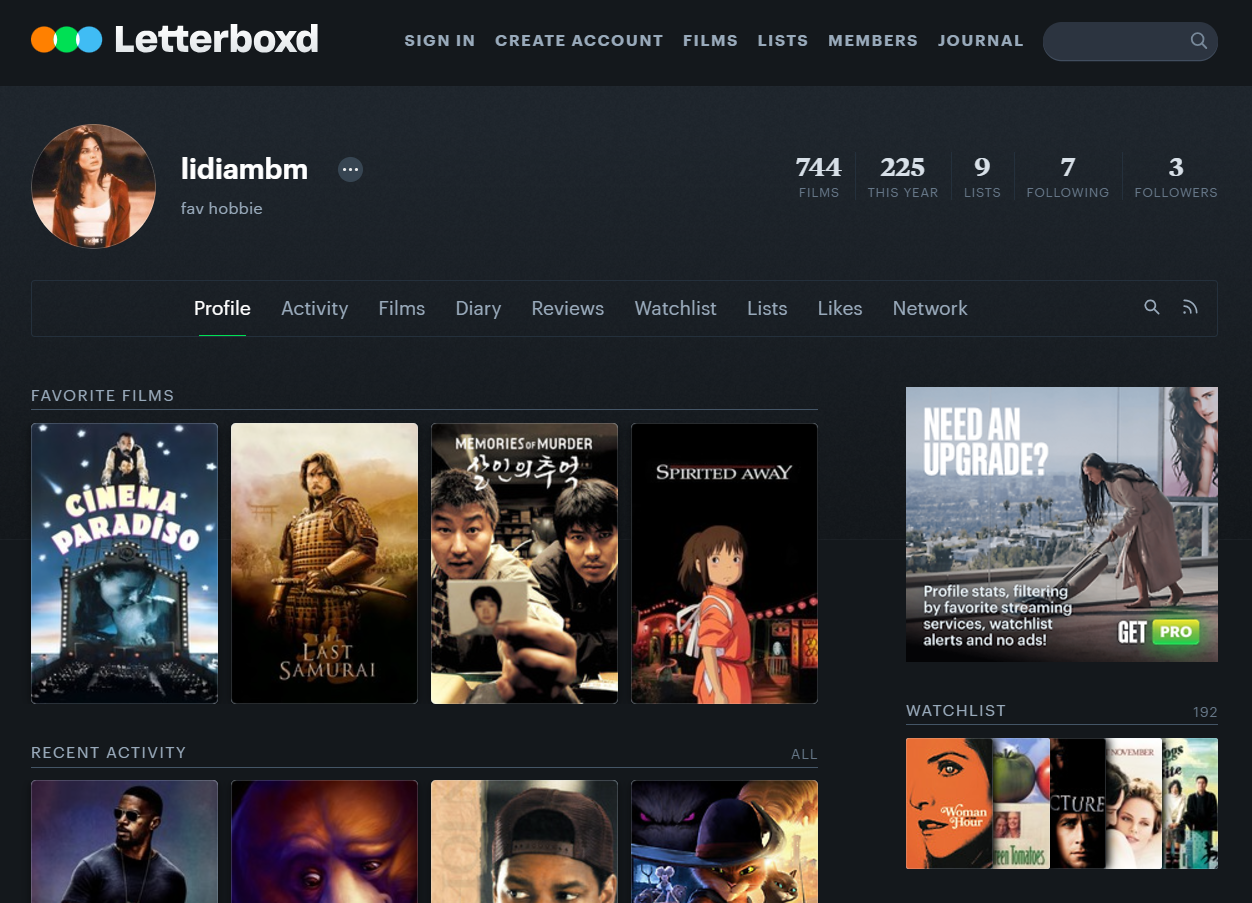The width and height of the screenshot is (1252, 903).
Task: Click the Get Pro button
Action: (x=1158, y=632)
